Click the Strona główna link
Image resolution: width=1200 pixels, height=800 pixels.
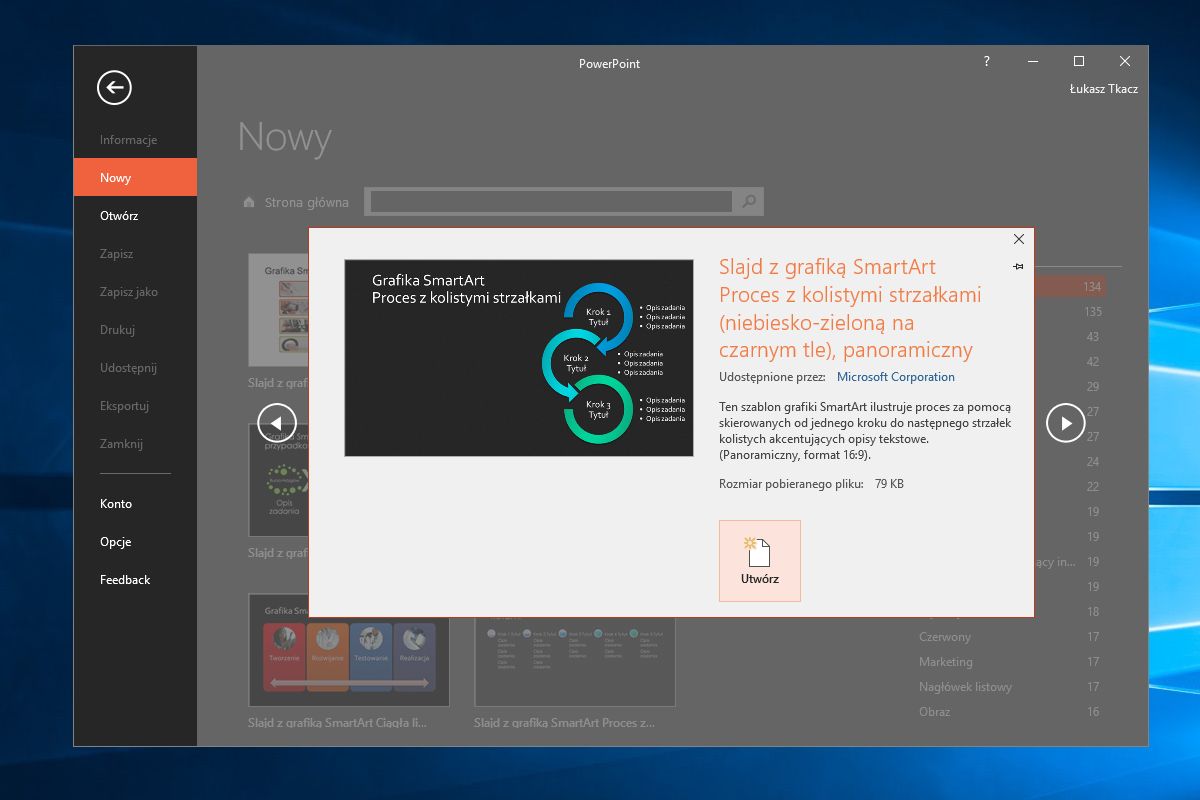coord(306,202)
